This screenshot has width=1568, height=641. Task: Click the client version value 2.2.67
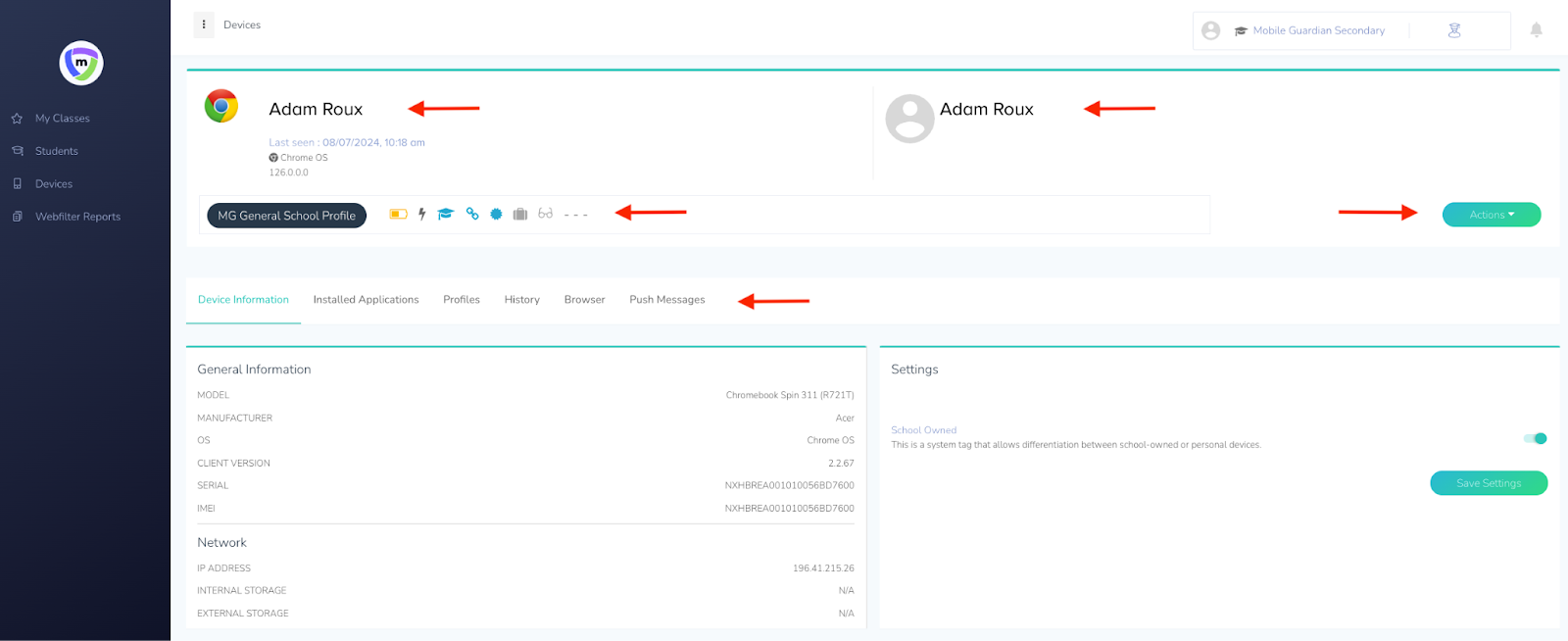(841, 464)
